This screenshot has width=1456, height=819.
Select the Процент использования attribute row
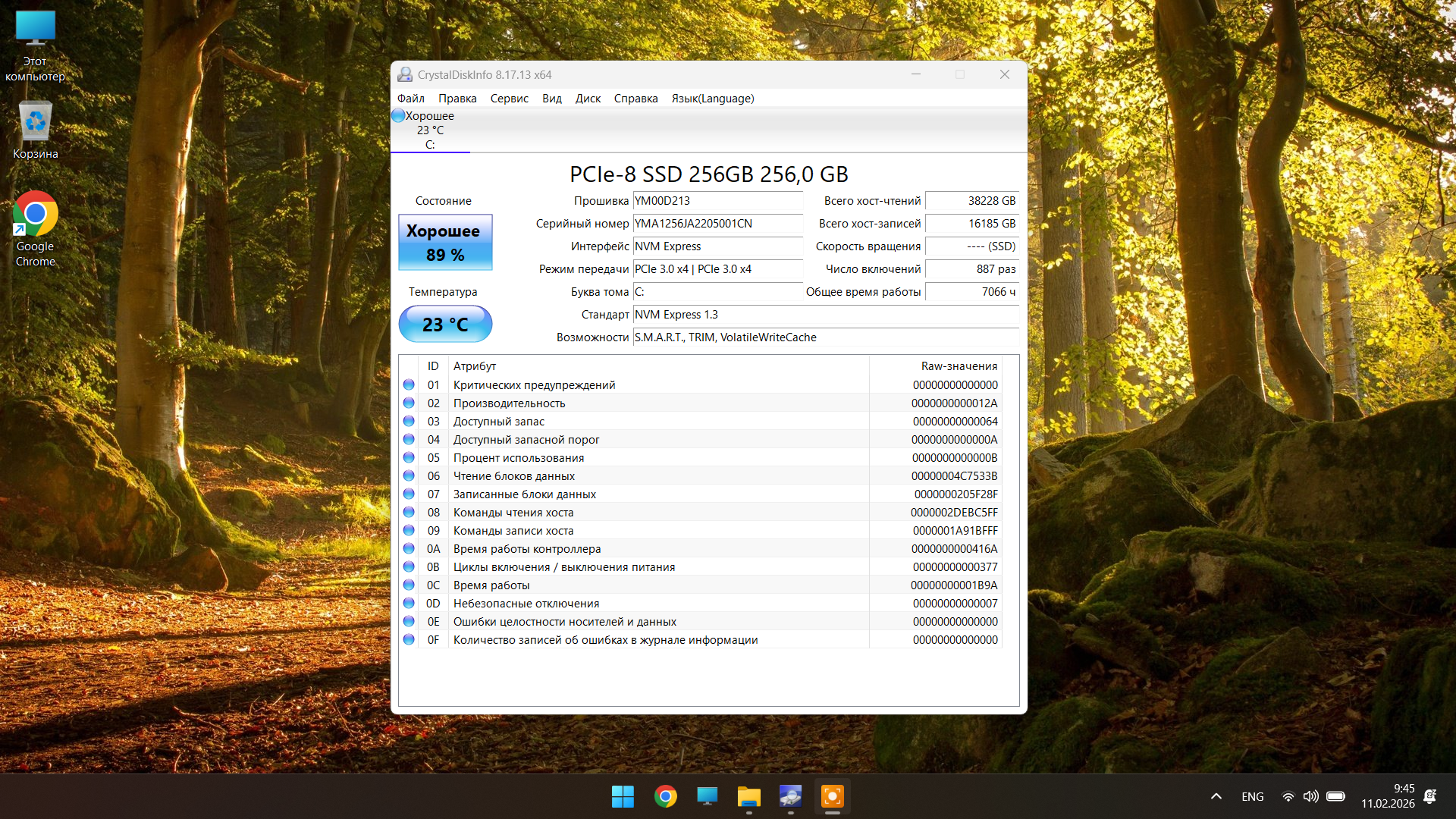point(519,458)
